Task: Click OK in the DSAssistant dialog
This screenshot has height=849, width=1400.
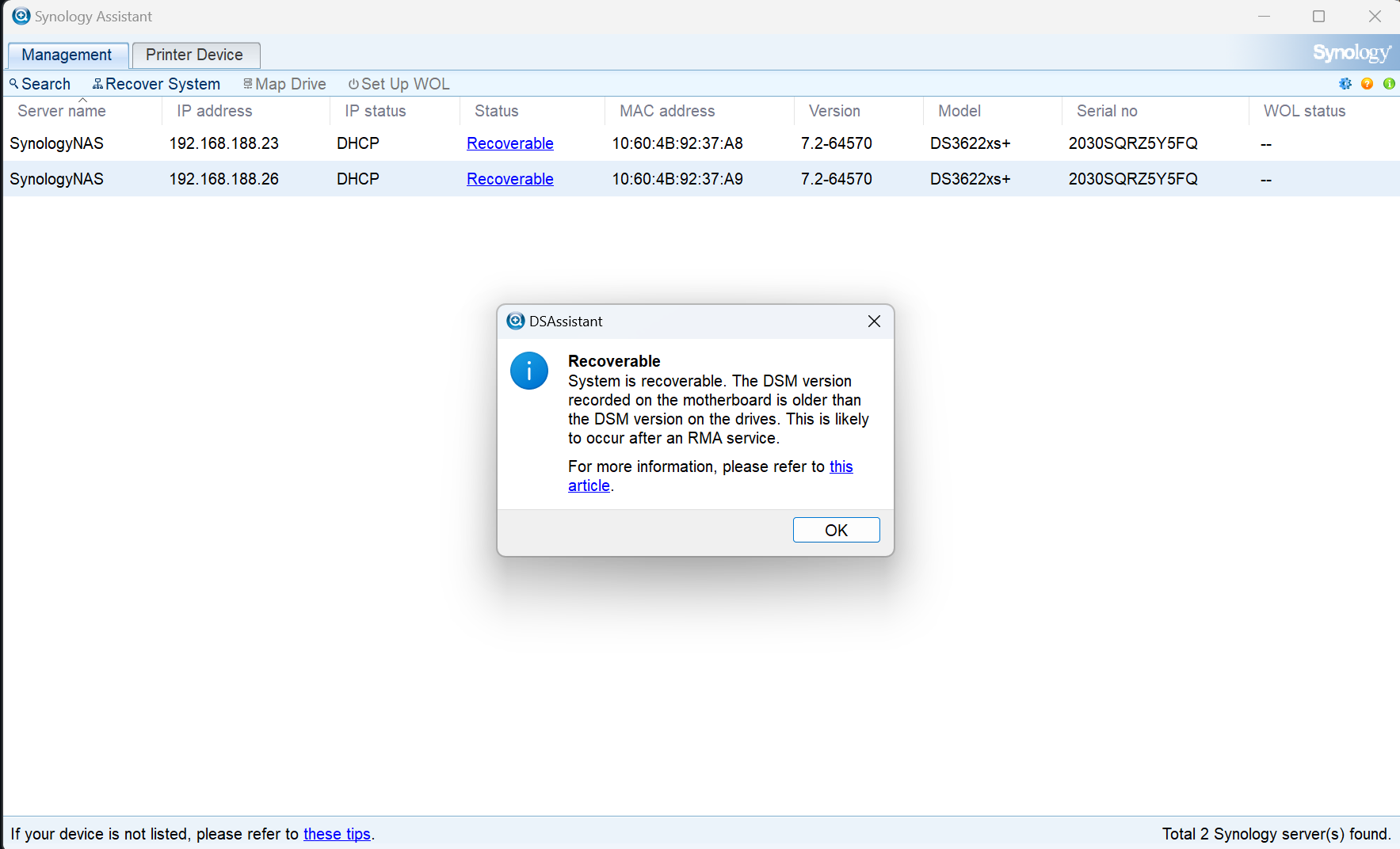Action: click(x=836, y=529)
